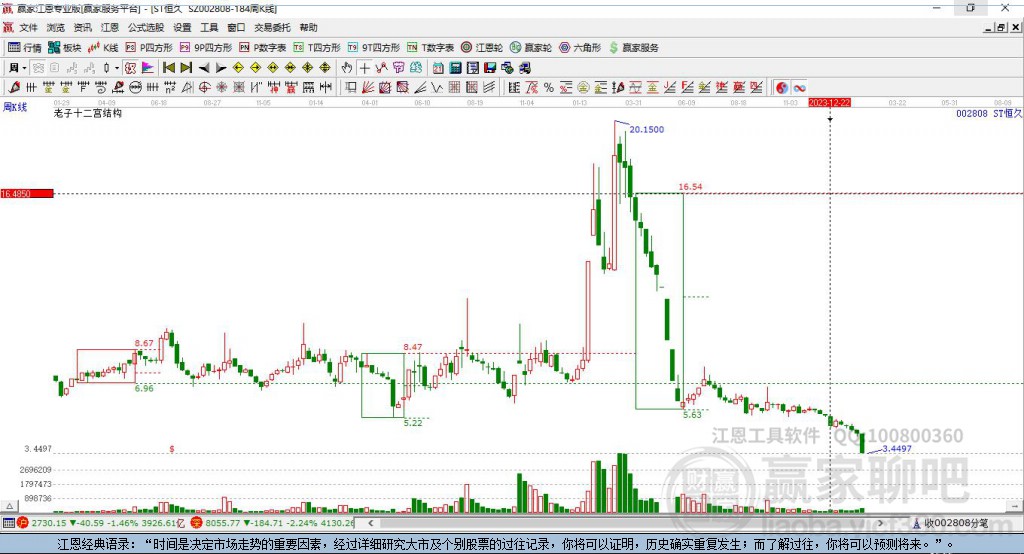Viewport: 1024px width, 554px height.
Task: Open the 窗口 menu
Action: coord(236,27)
